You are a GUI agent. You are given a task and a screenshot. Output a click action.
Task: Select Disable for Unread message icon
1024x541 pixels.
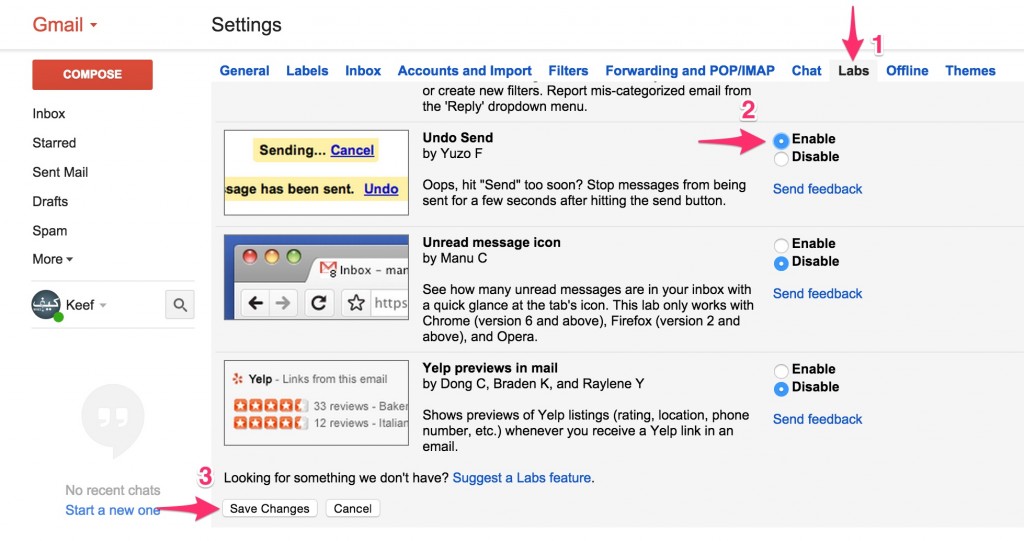pos(780,262)
